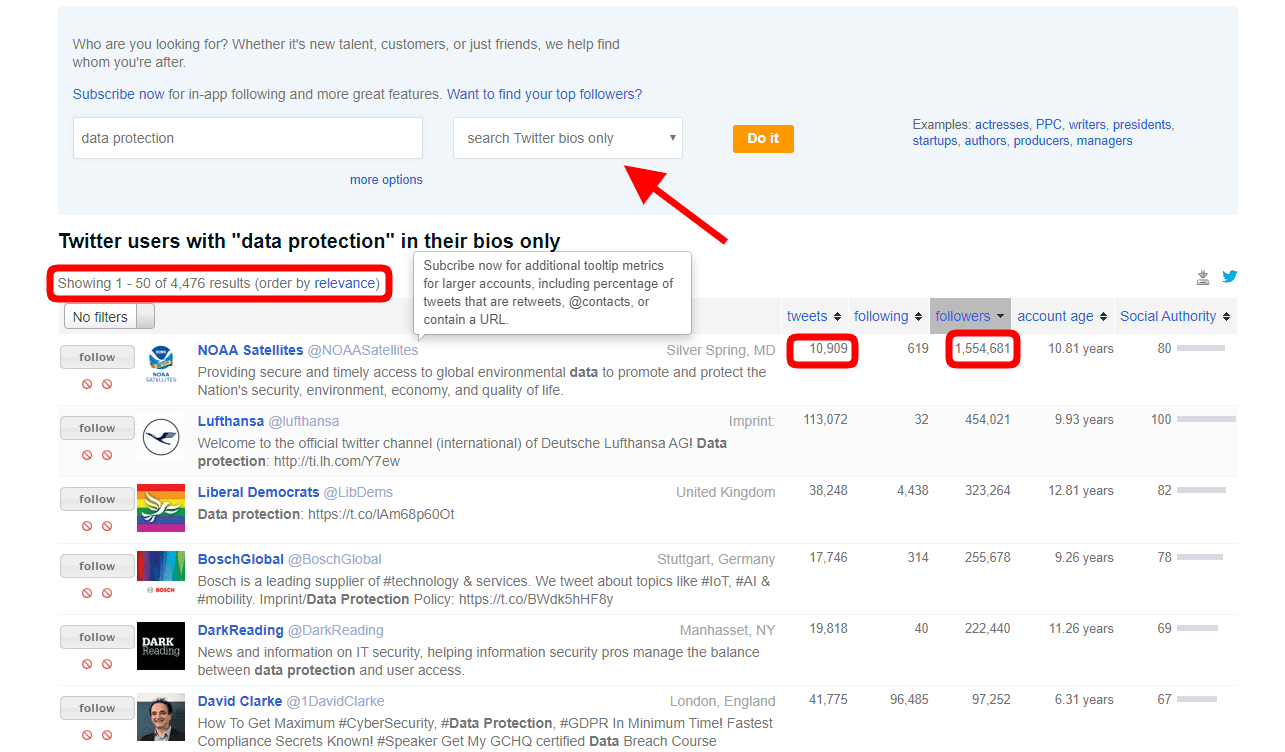Screen dimensions: 1285x752
Task: Follow the David Clarke account
Action: (97, 708)
